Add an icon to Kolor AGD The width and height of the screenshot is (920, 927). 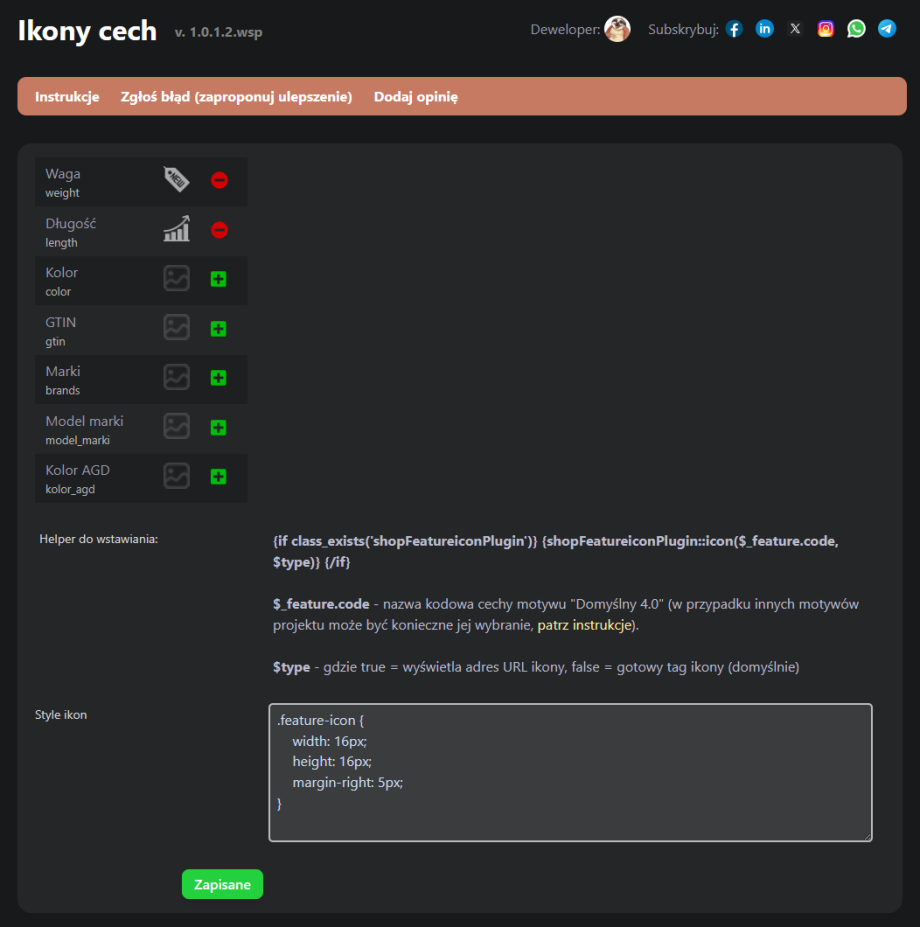point(218,477)
